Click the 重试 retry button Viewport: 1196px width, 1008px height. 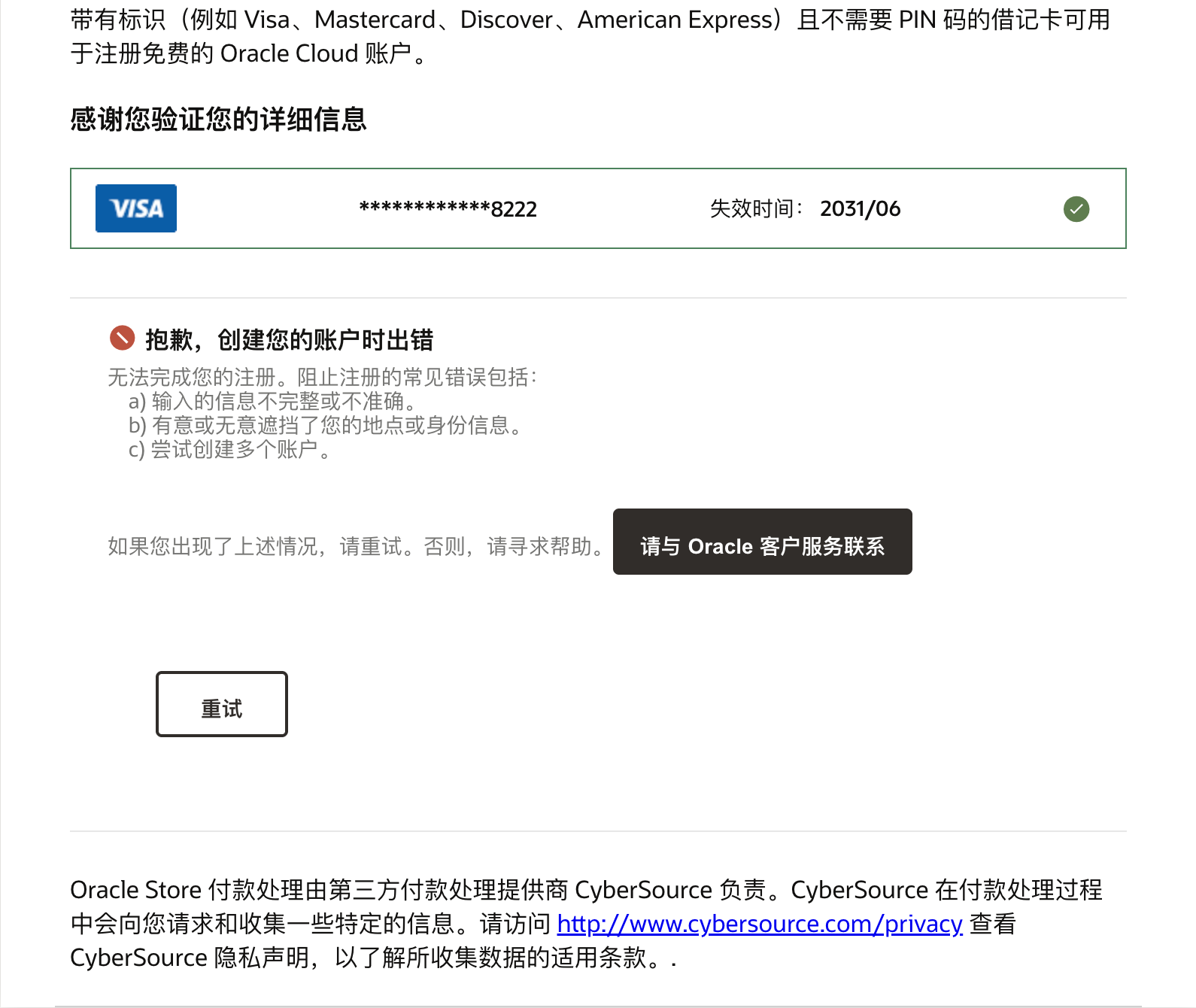[x=222, y=704]
